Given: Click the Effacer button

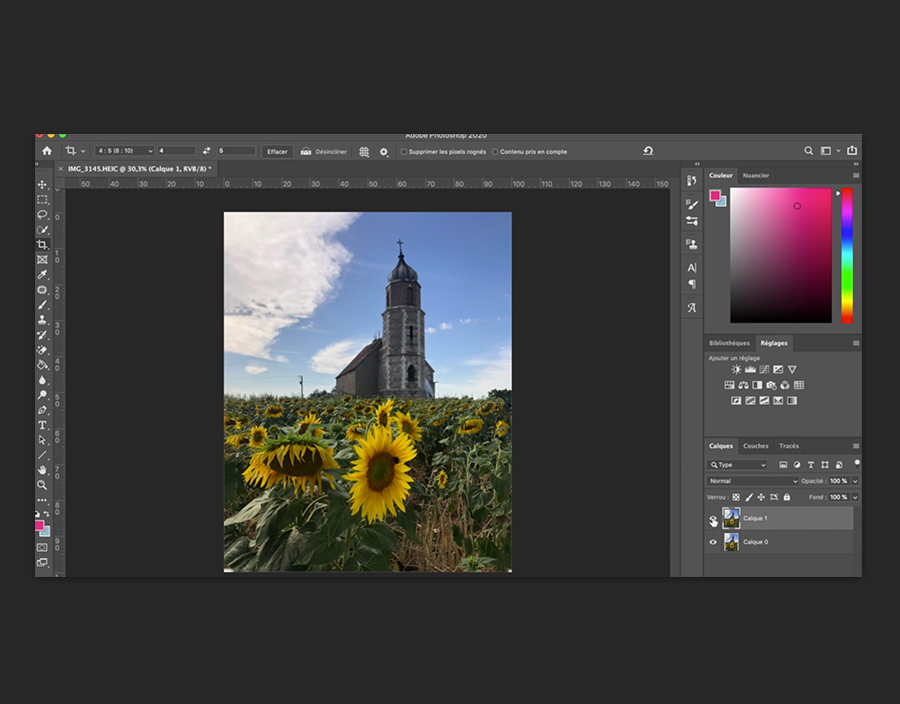Looking at the screenshot, I should (277, 152).
